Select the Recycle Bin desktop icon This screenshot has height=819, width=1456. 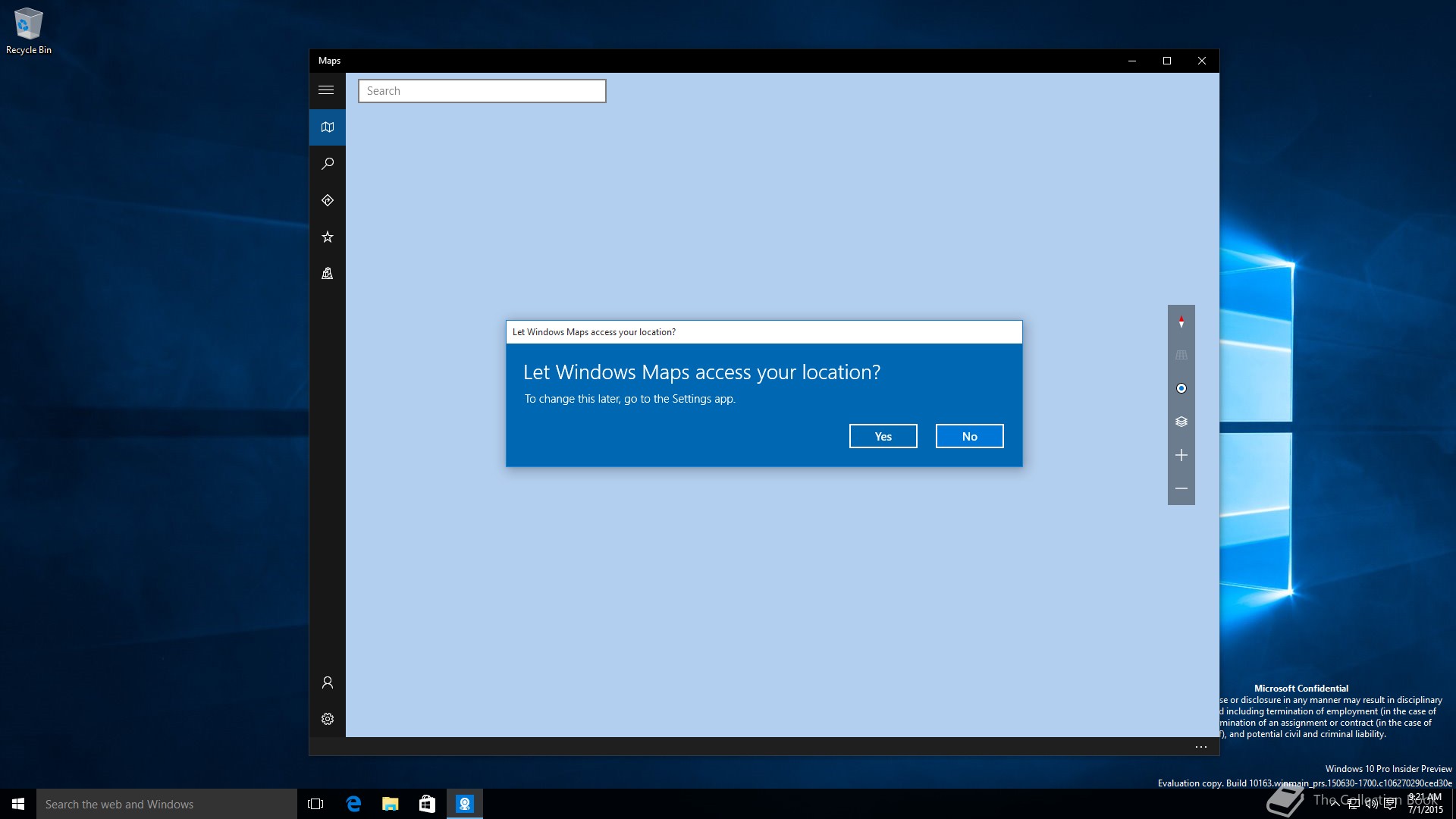pyautogui.click(x=29, y=31)
